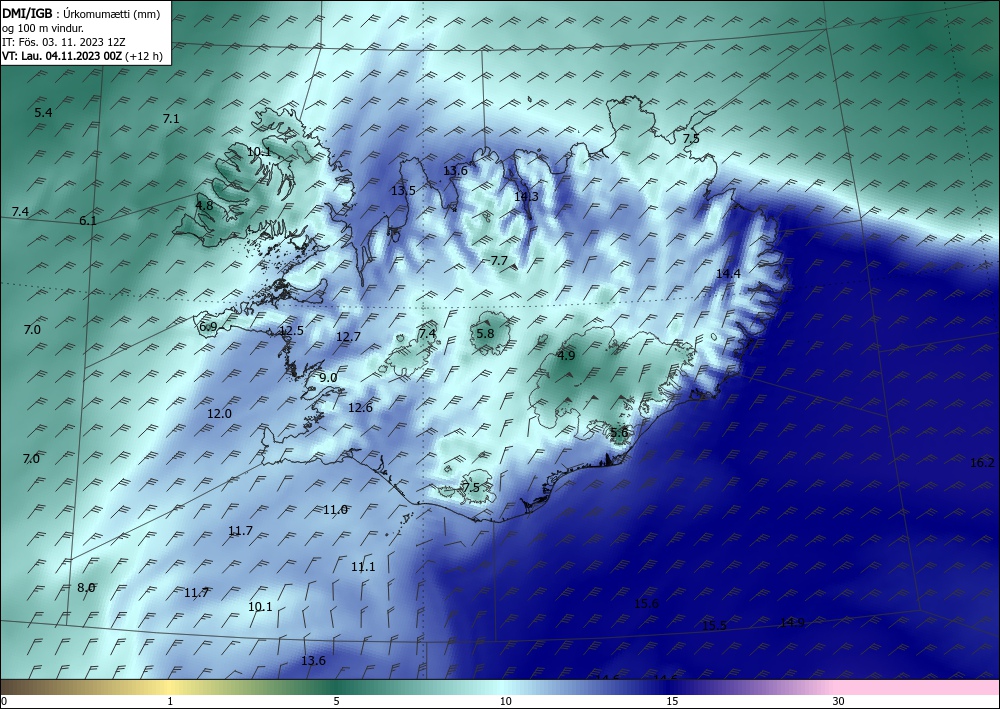Click the 10 label on the color scale

[505, 702]
